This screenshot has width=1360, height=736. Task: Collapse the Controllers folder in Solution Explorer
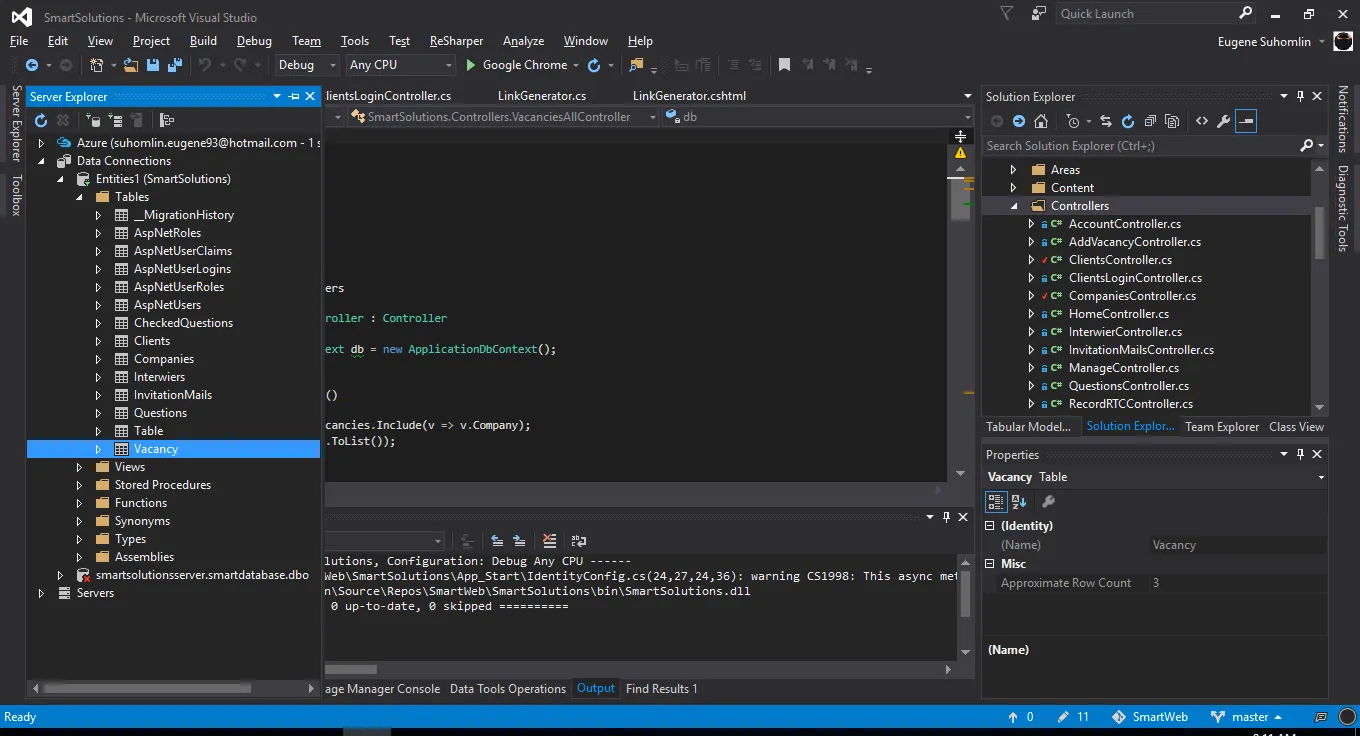(x=1014, y=206)
